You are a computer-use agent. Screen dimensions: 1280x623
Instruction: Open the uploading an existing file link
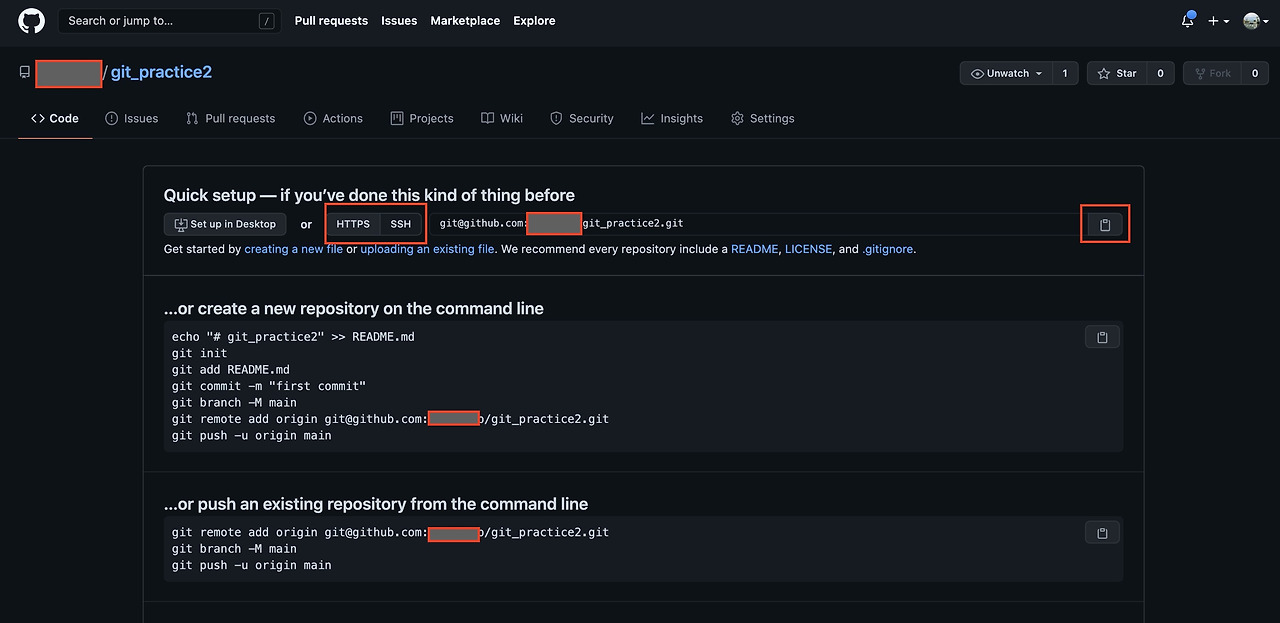tap(427, 249)
